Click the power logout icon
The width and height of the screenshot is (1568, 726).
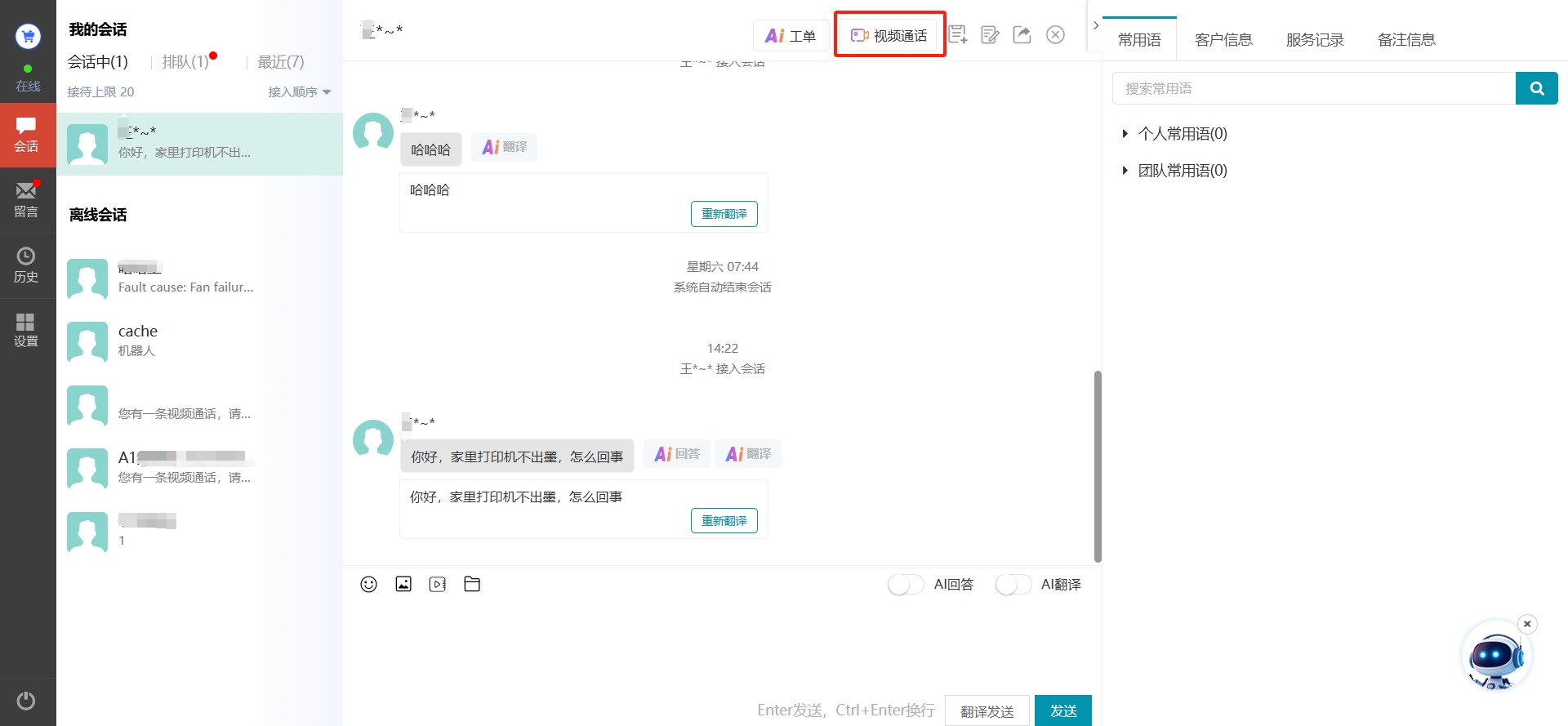tap(26, 701)
